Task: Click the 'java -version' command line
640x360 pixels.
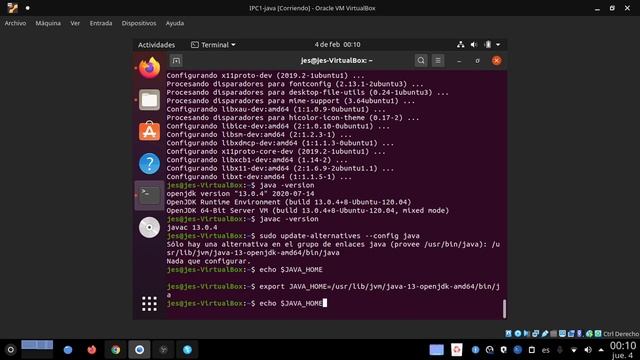Action: 287,185
